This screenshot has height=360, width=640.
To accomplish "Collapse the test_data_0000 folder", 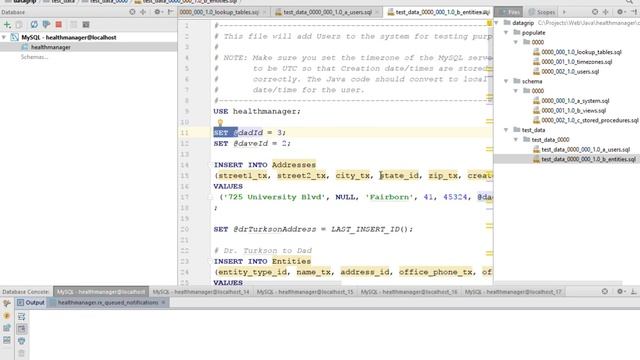I will [516, 140].
